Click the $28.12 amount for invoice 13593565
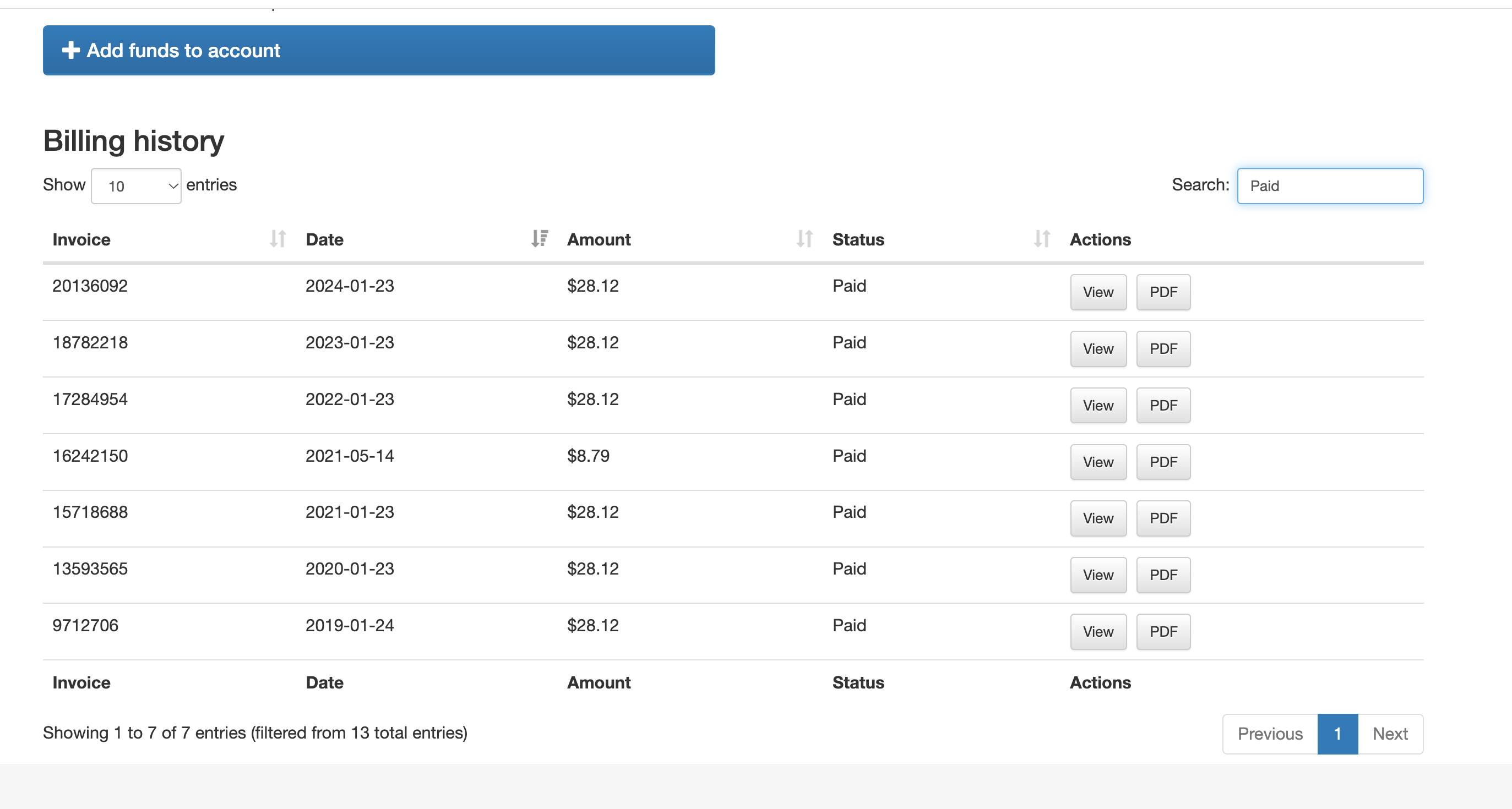Image resolution: width=1512 pixels, height=809 pixels. [593, 569]
